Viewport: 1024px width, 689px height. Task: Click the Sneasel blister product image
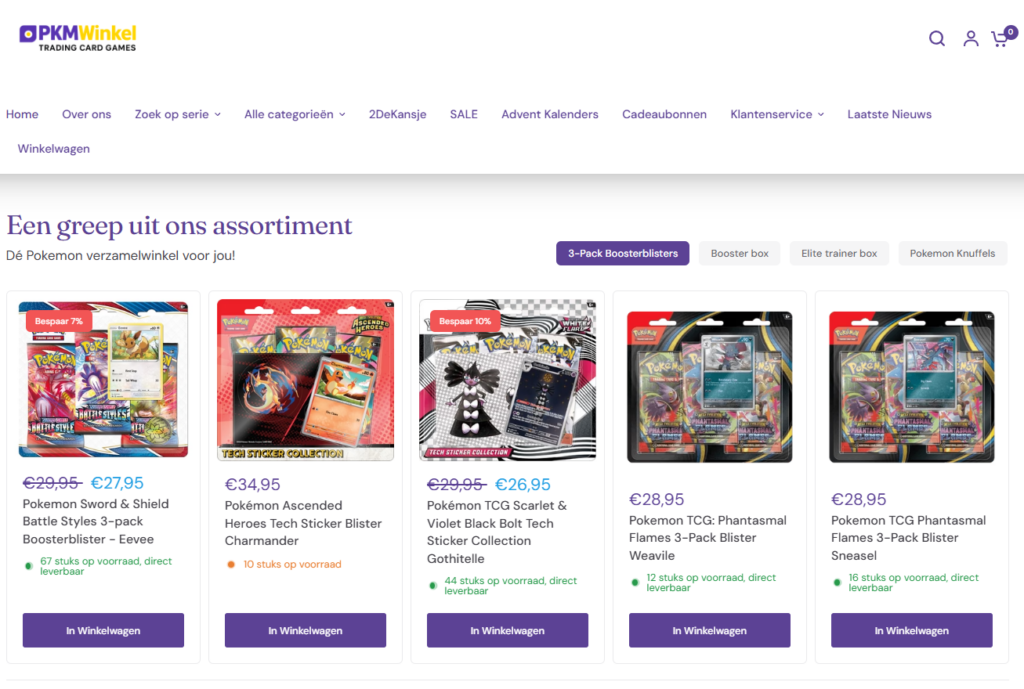911,387
